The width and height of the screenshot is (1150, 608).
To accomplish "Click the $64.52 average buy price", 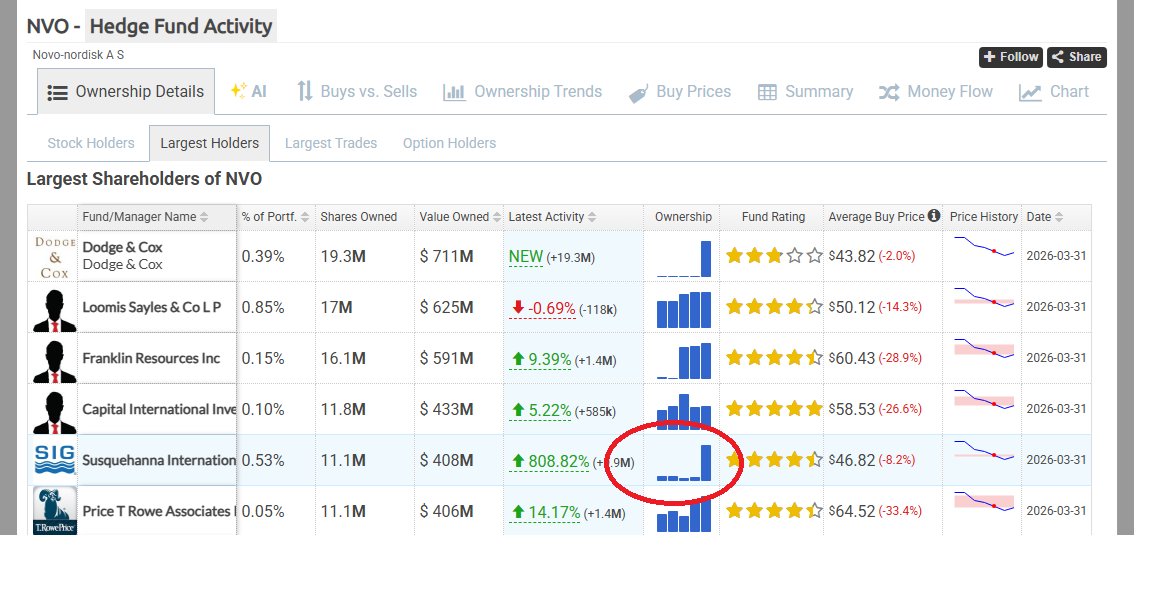I will tap(851, 511).
